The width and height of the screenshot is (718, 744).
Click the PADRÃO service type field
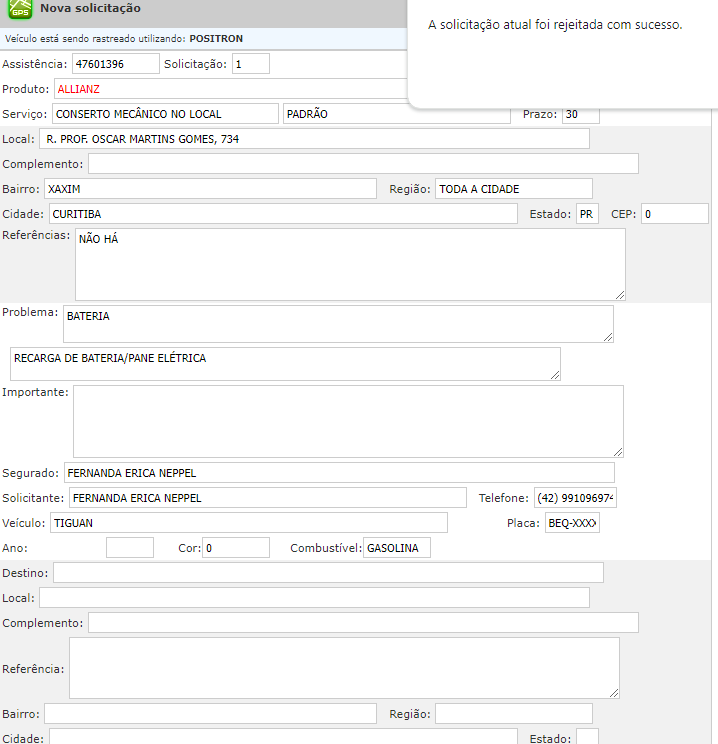click(395, 114)
